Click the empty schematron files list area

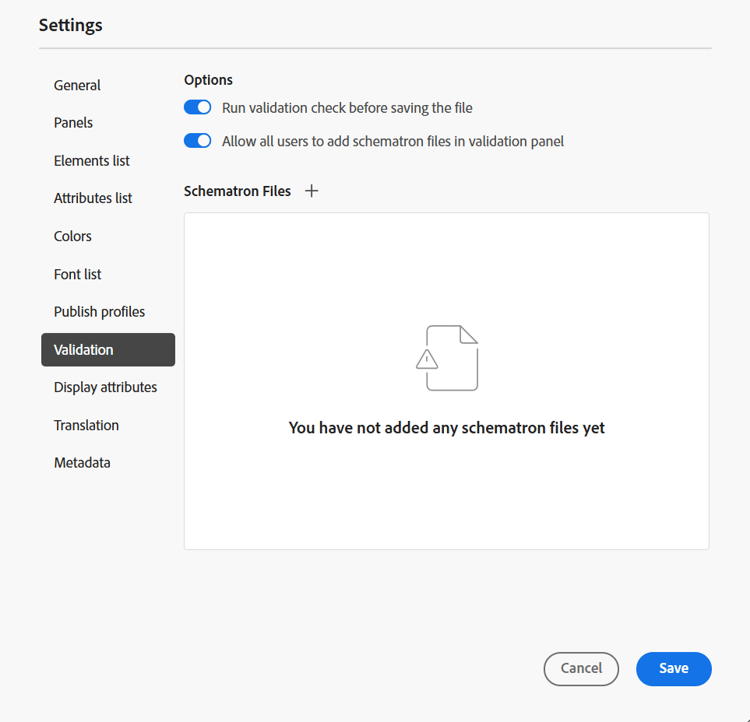(x=446, y=500)
